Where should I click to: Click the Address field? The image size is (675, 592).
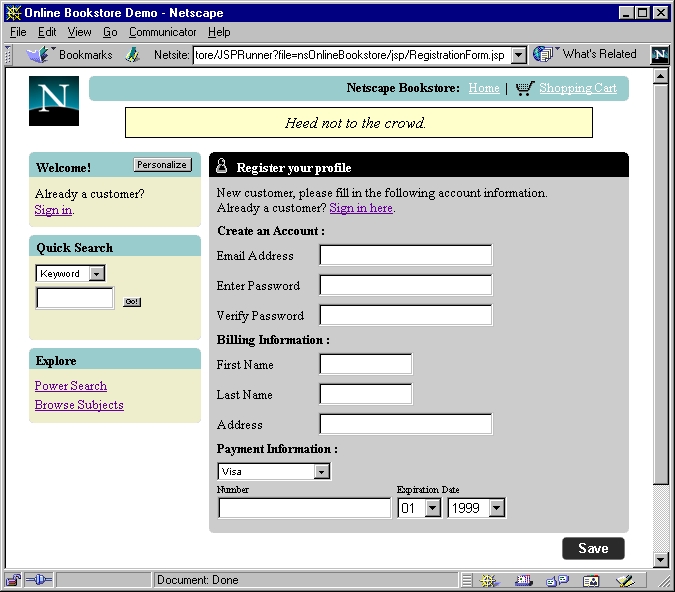pos(406,424)
